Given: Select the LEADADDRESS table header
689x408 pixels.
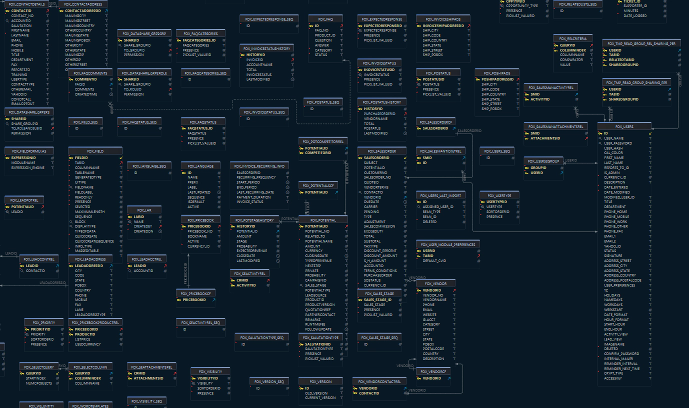Looking at the screenshot, I should point(90,259).
